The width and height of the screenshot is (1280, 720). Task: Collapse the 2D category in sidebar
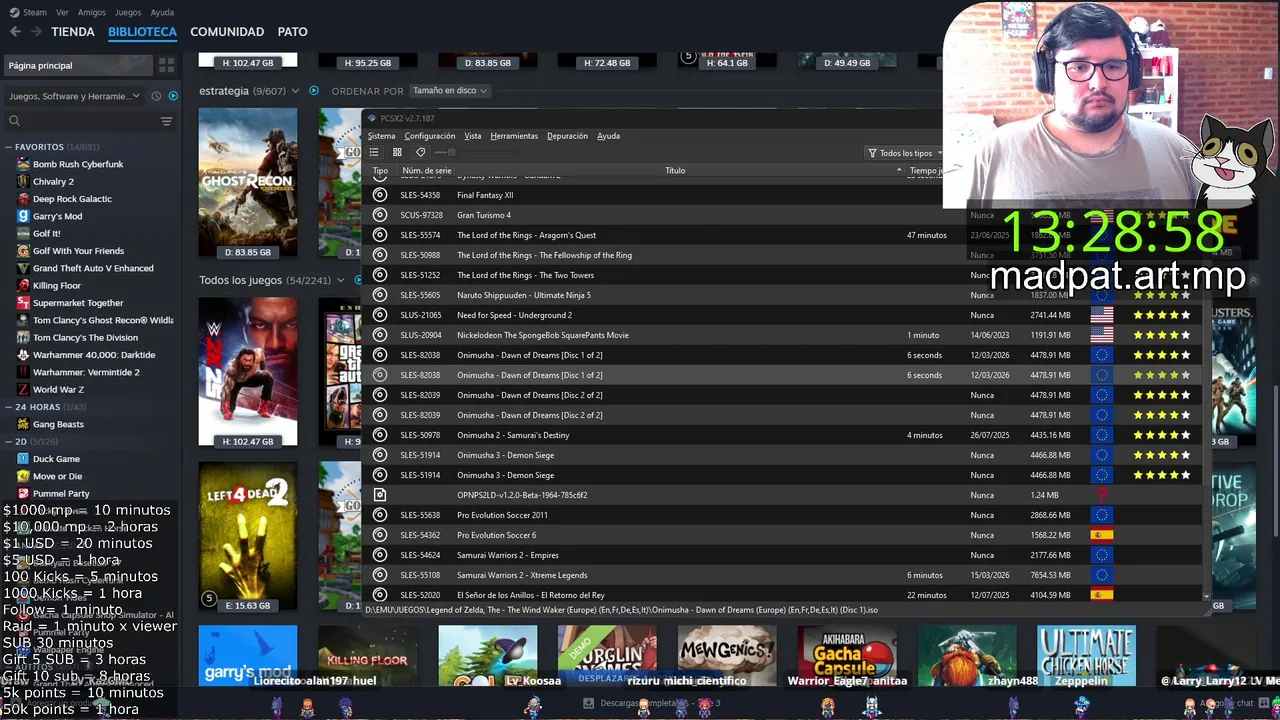[9, 441]
